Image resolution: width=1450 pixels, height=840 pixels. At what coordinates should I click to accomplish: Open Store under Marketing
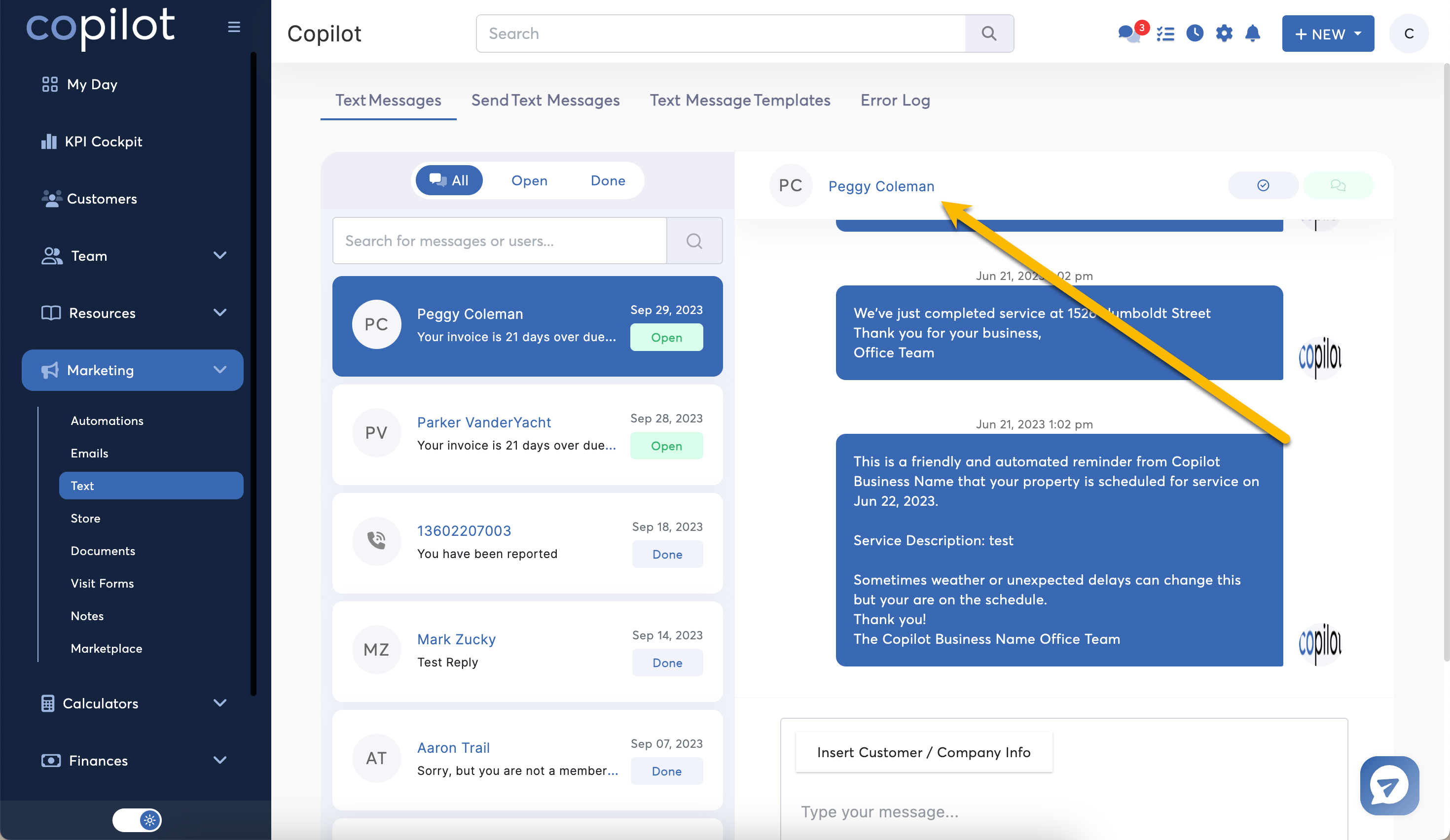85,519
